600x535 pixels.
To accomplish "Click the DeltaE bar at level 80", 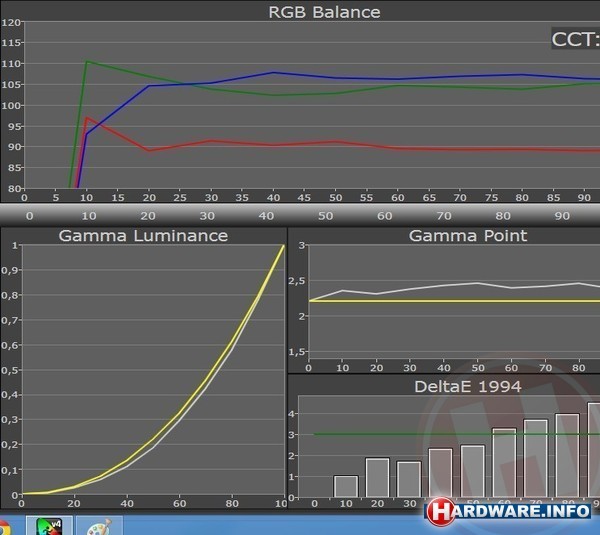I will [x=567, y=455].
